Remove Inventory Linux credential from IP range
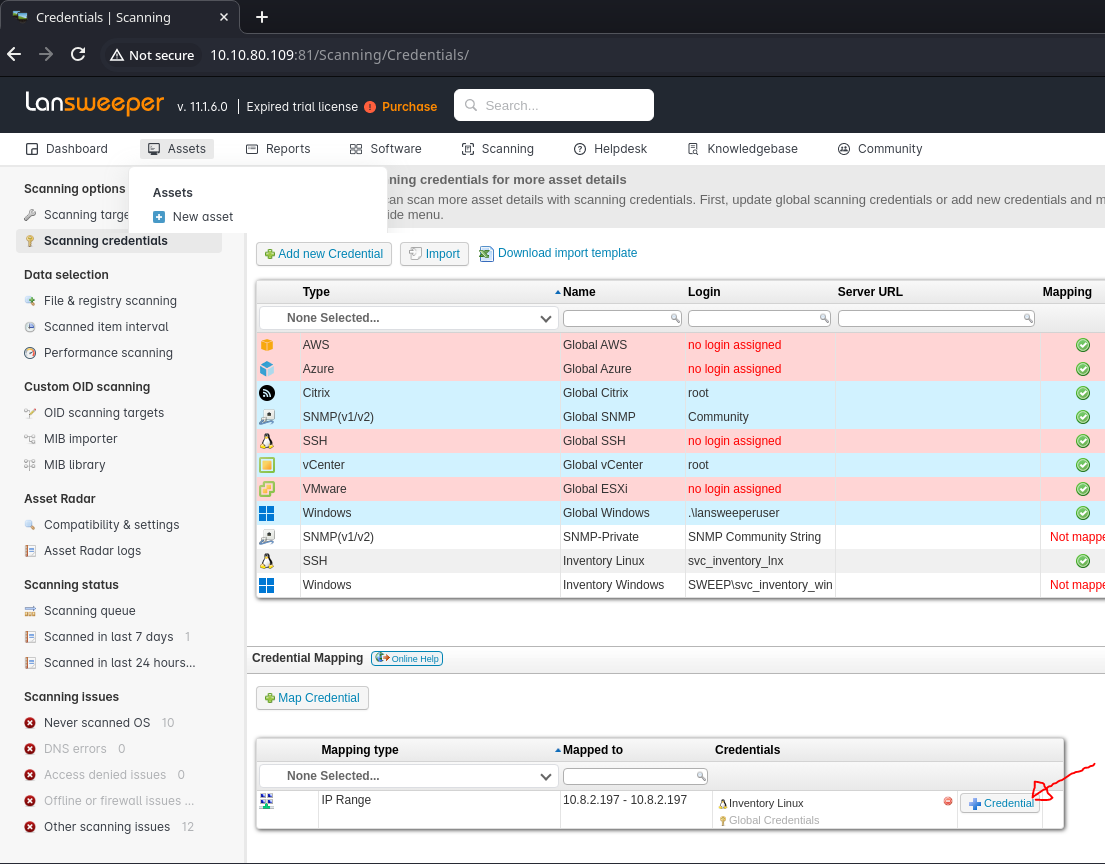The height and width of the screenshot is (864, 1105). tap(948, 801)
